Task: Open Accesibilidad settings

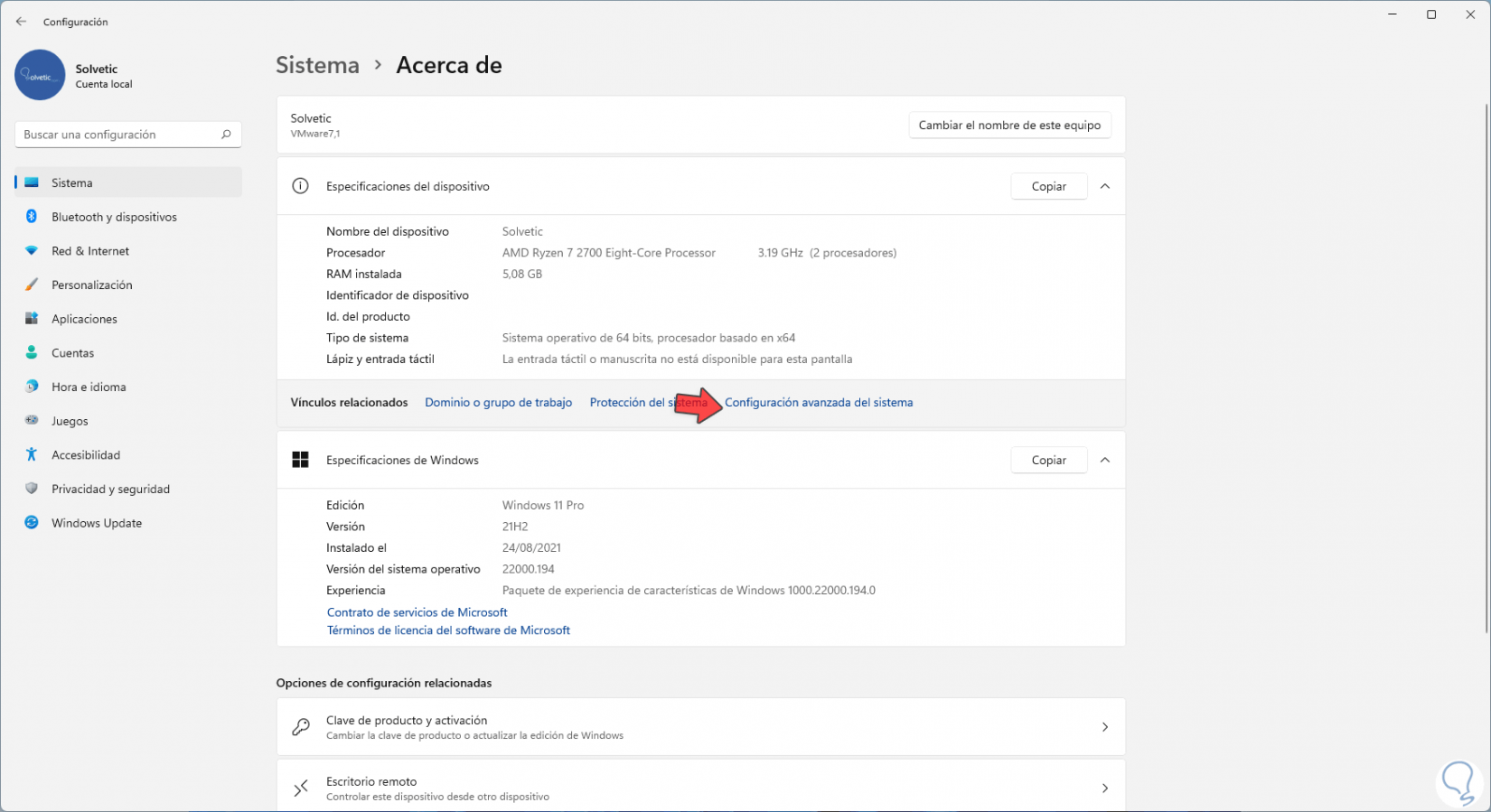Action: point(128,455)
